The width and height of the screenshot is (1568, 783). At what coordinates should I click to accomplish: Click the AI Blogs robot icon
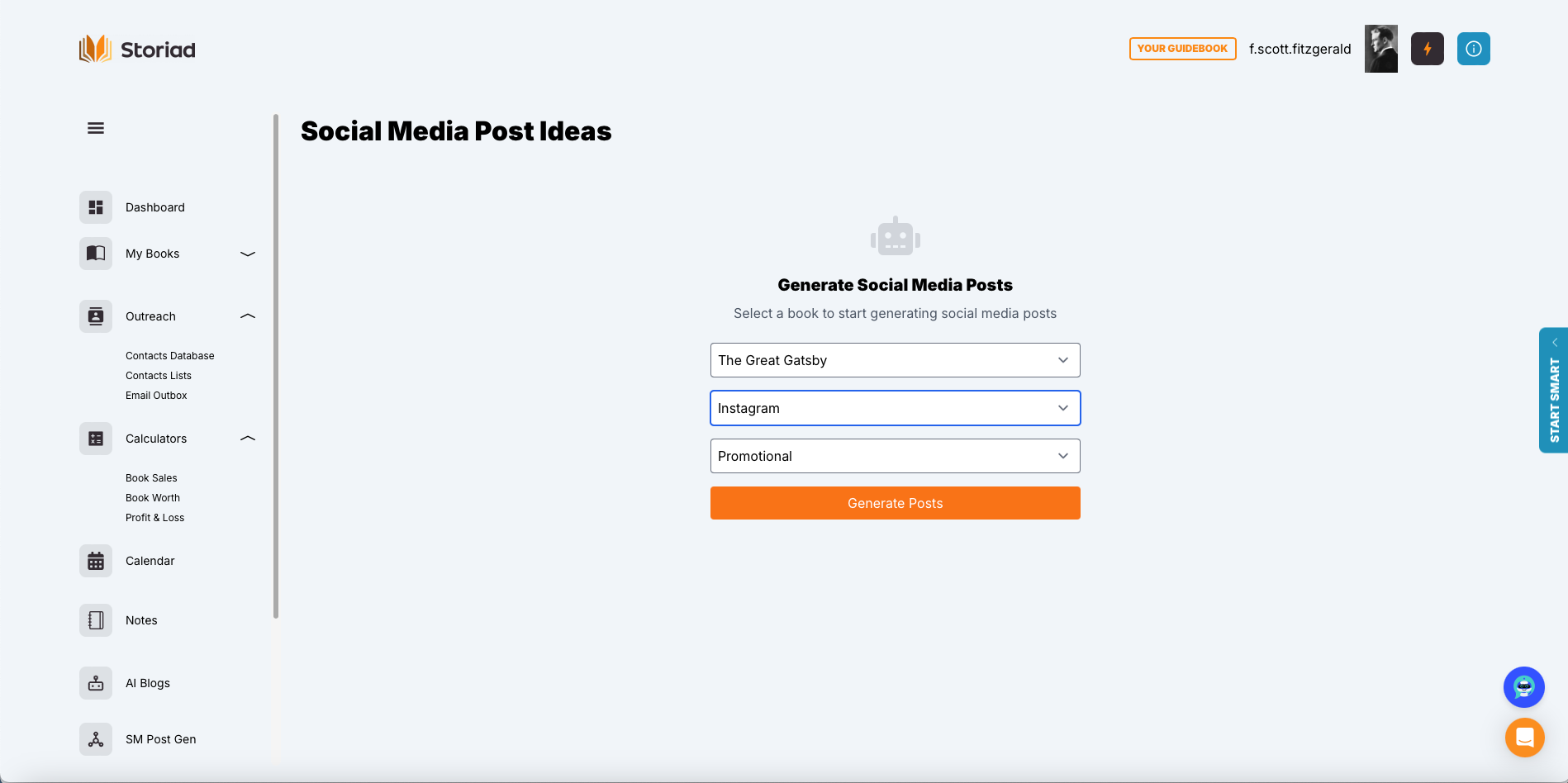coord(96,683)
